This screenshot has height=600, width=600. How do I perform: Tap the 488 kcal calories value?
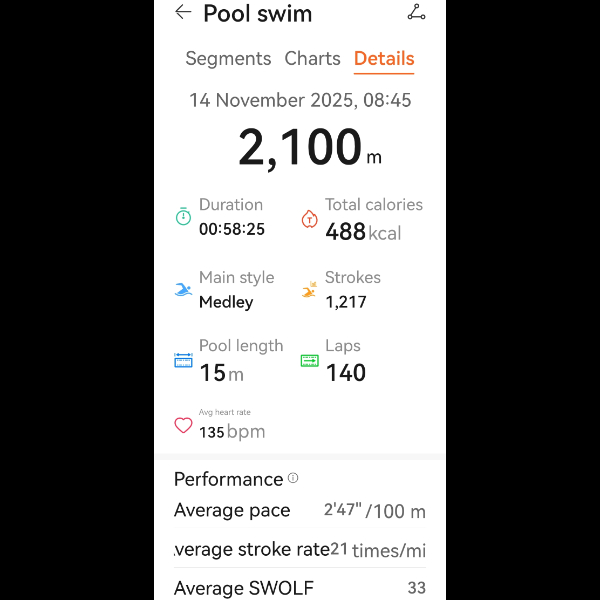coord(363,232)
